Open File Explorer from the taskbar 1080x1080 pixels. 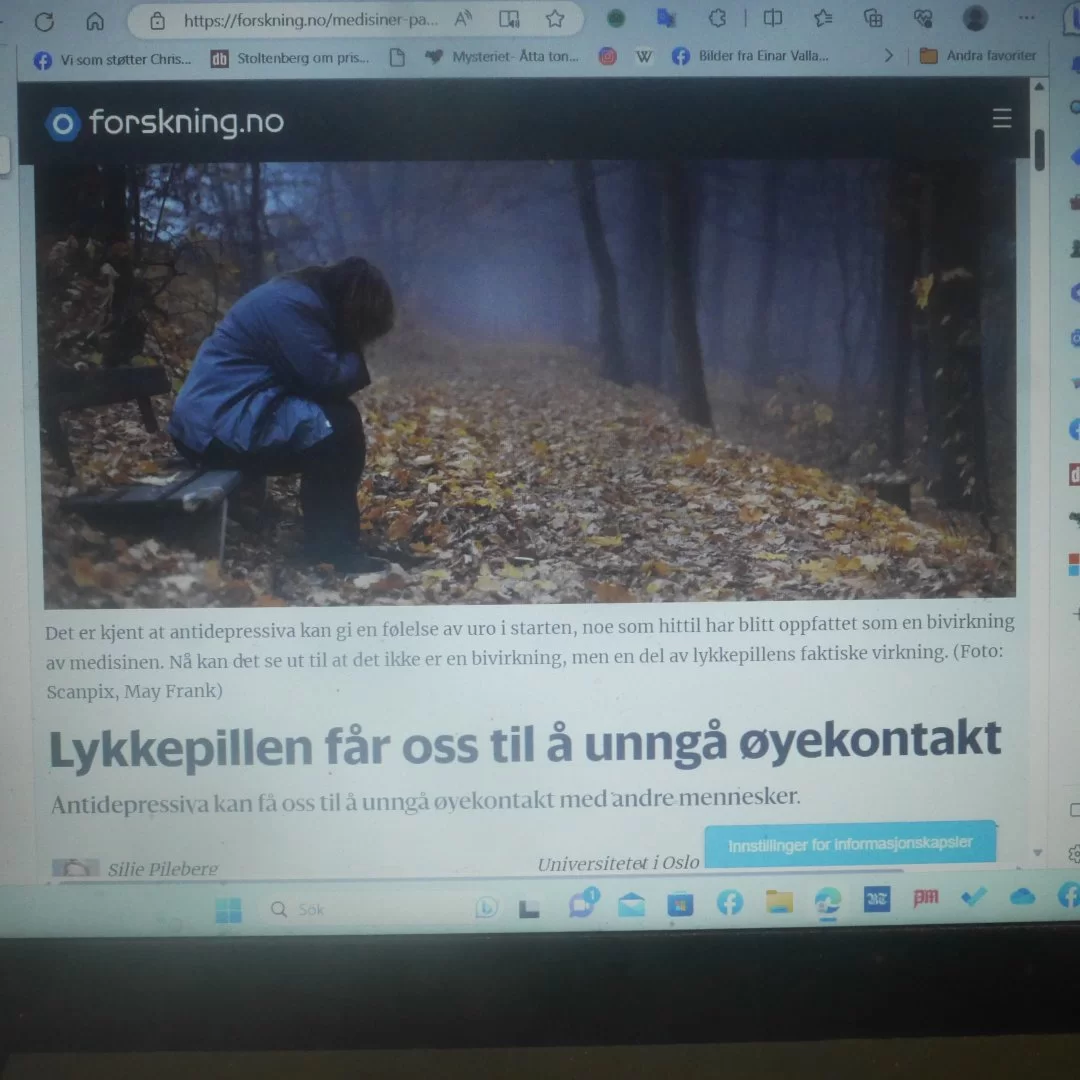(x=779, y=903)
